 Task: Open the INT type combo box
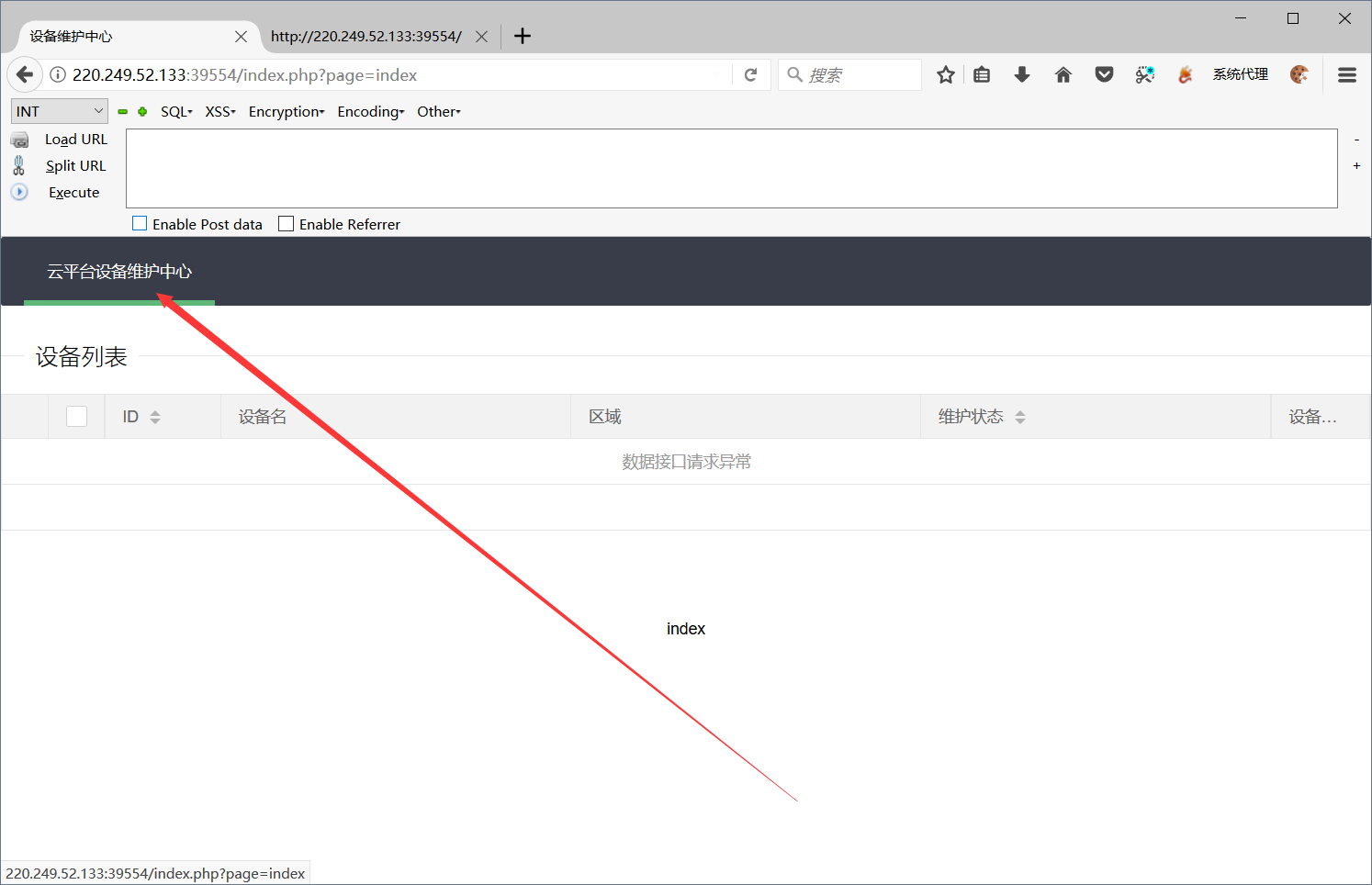pos(59,110)
